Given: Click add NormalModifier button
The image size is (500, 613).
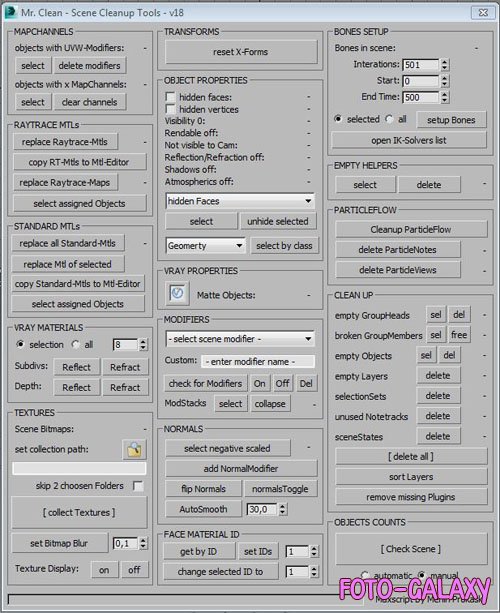Looking at the screenshot, I should [x=241, y=469].
